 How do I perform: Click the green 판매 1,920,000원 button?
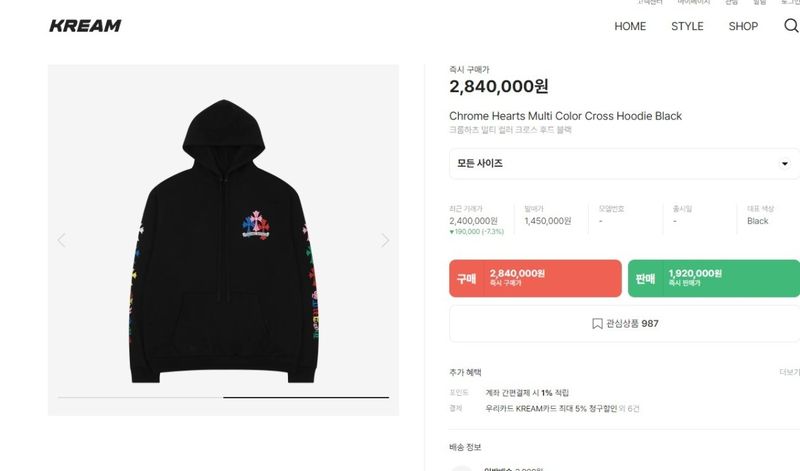click(x=714, y=278)
